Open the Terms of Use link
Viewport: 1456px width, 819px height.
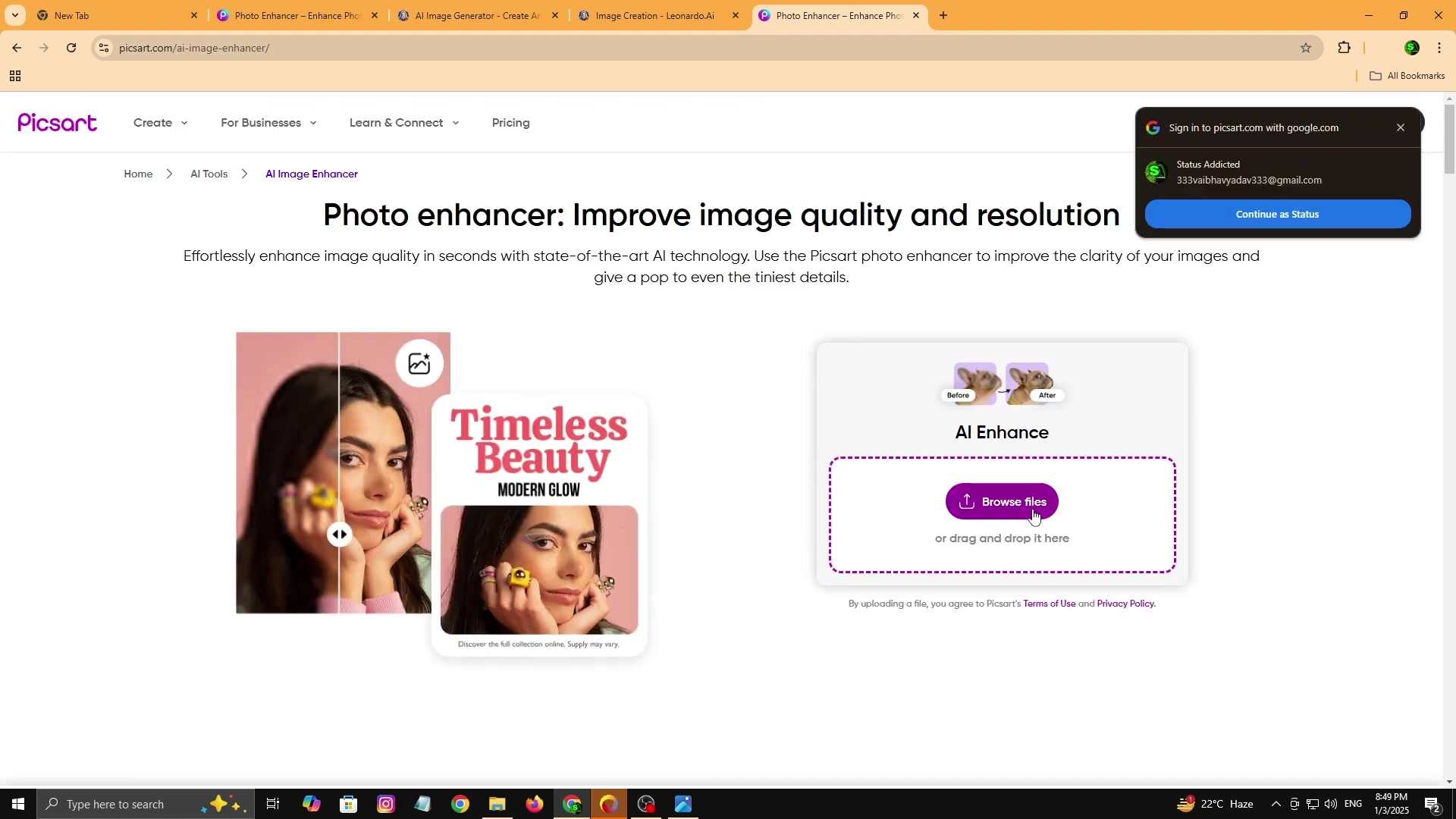[1050, 604]
